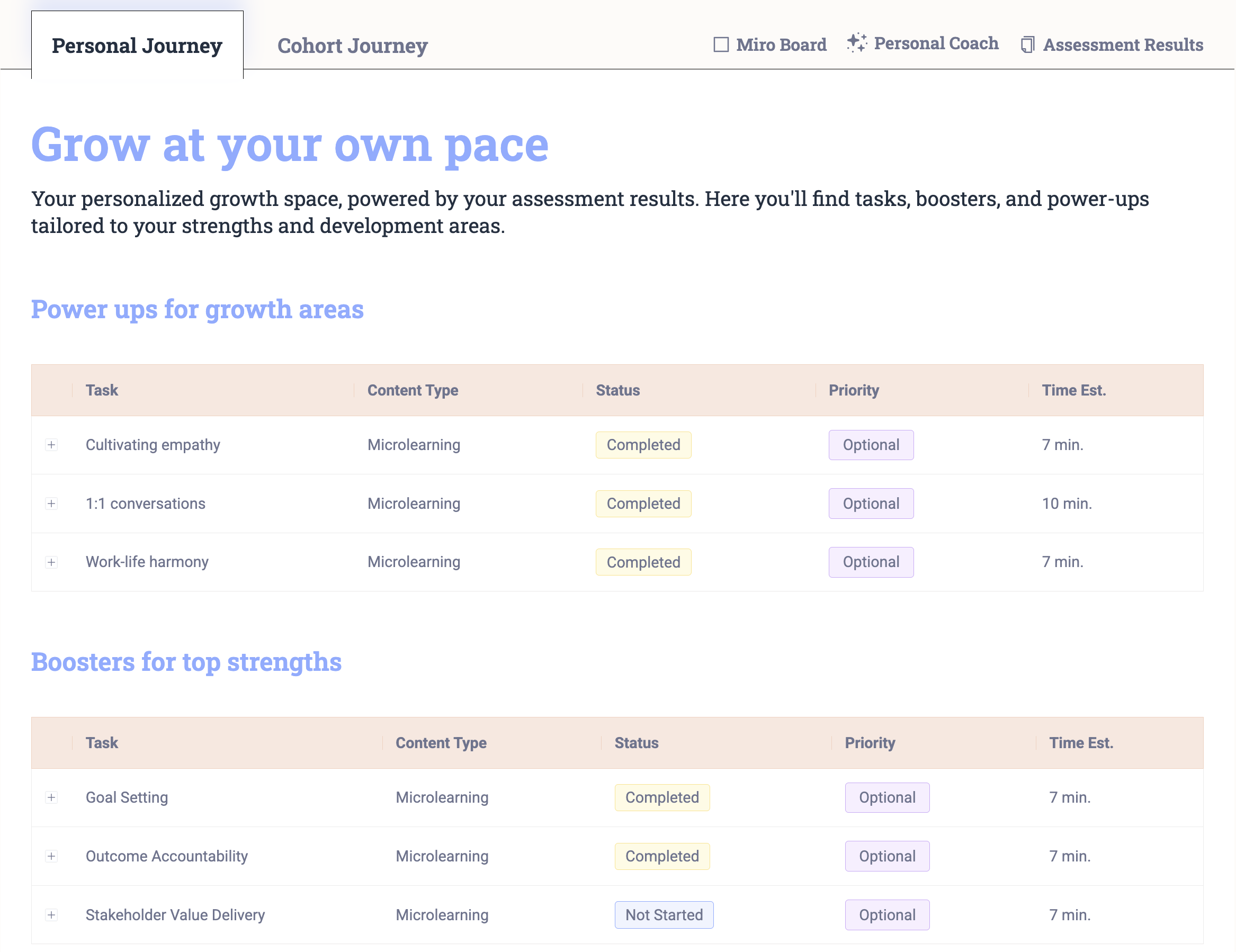Click the Personal Coach sparkle icon
This screenshot has height=952, width=1236.
click(856, 43)
